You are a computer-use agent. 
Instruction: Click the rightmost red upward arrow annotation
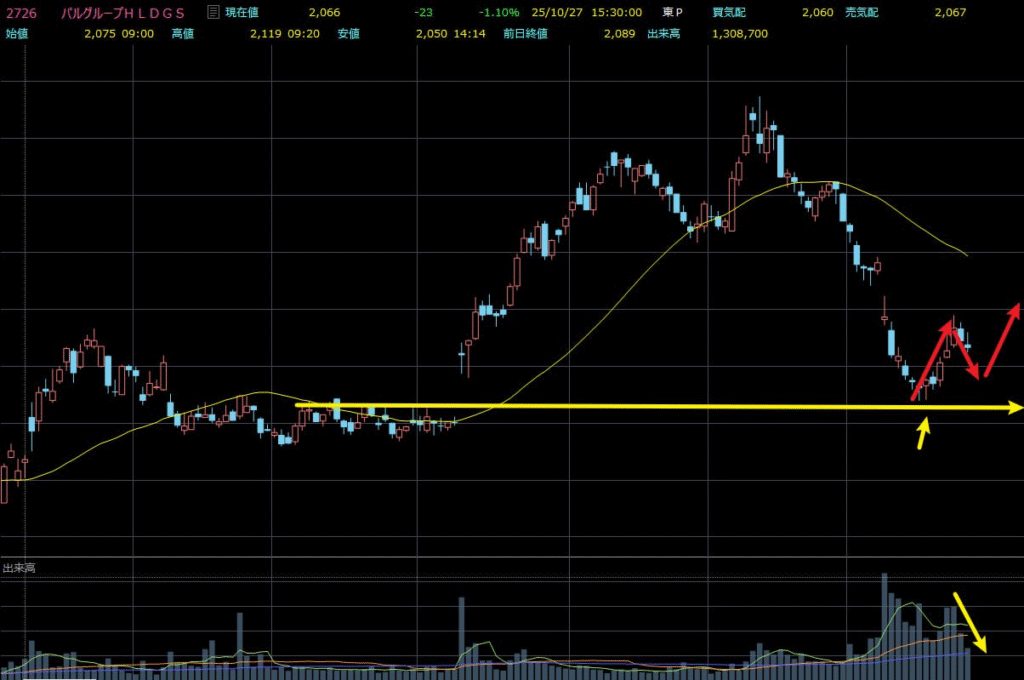[1003, 339]
